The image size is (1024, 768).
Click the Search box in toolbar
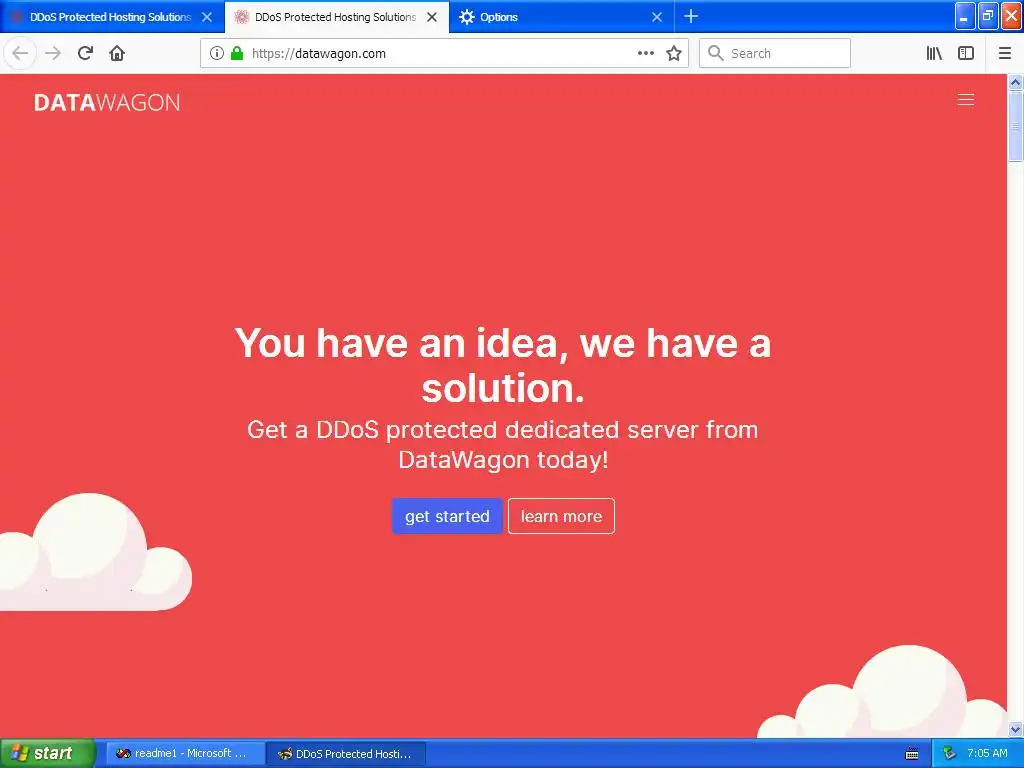775,53
